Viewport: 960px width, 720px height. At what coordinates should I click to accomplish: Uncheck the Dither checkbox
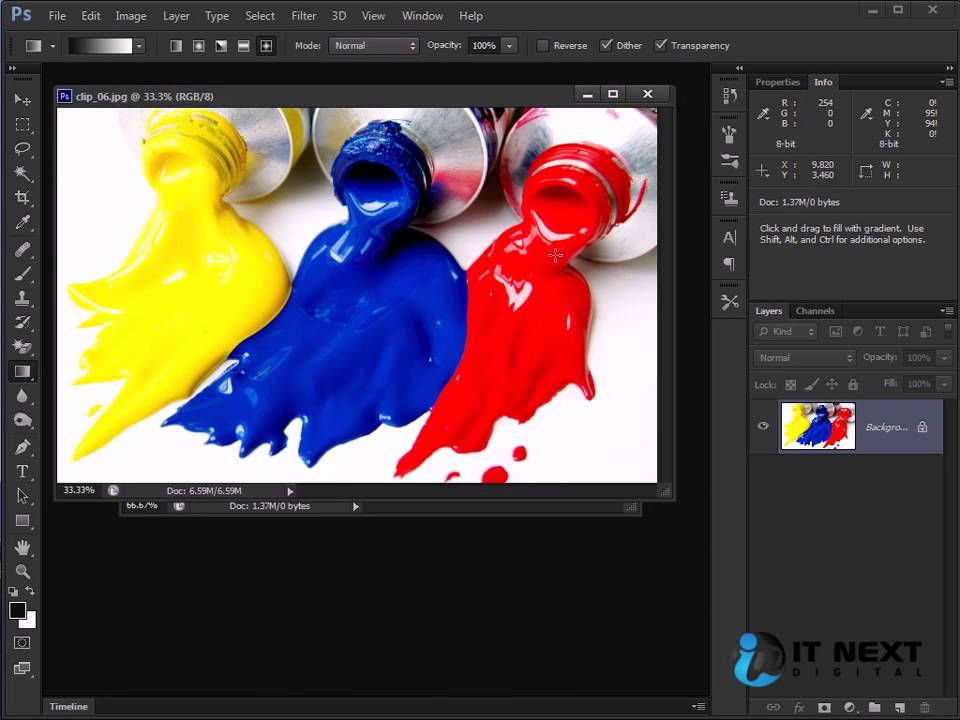click(606, 46)
